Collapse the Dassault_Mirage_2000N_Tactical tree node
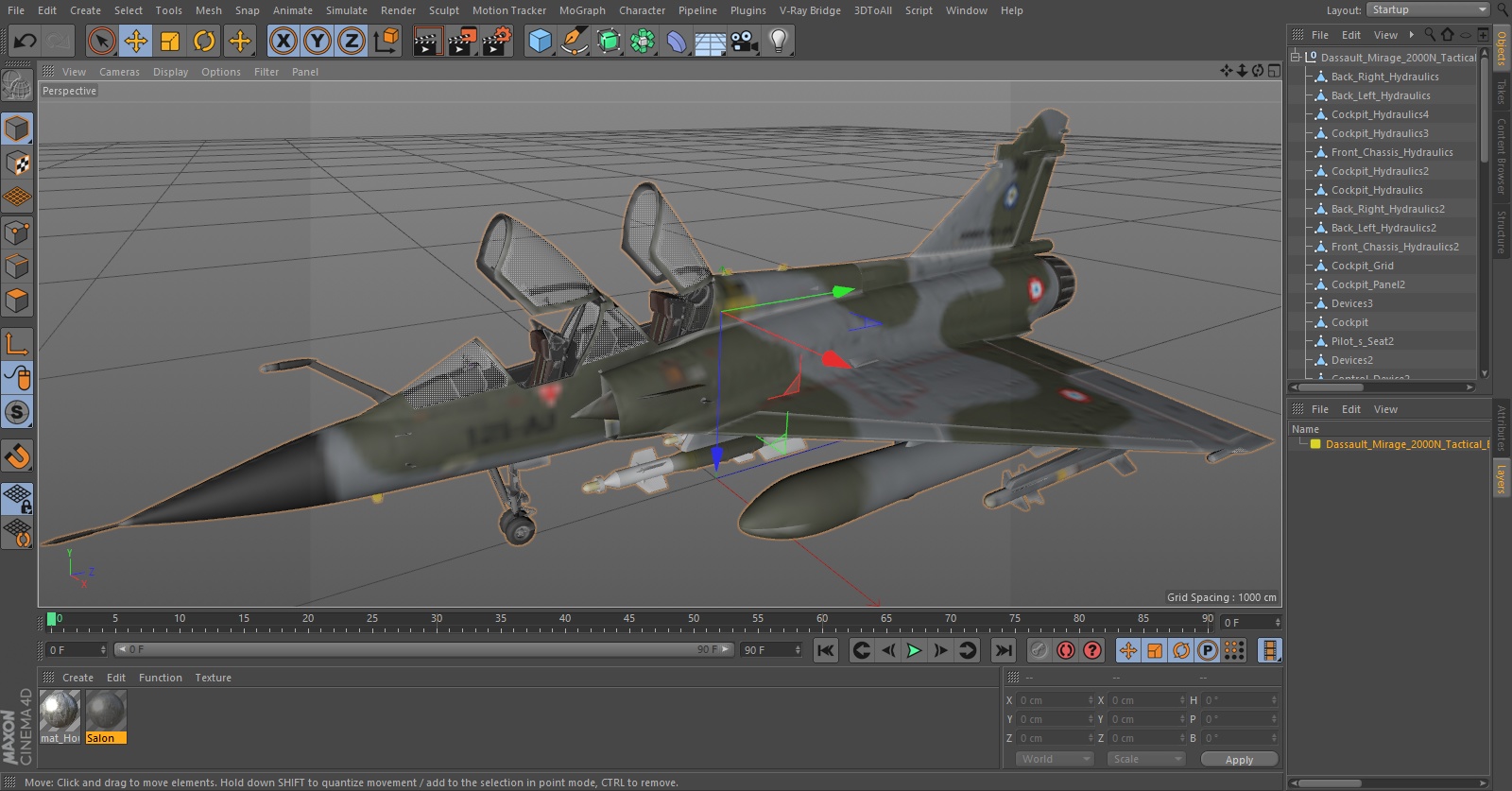 coord(1296,58)
